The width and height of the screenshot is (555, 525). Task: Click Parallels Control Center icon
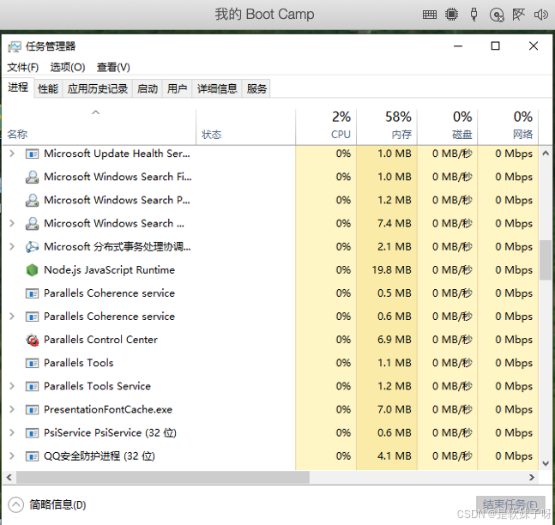tap(32, 340)
